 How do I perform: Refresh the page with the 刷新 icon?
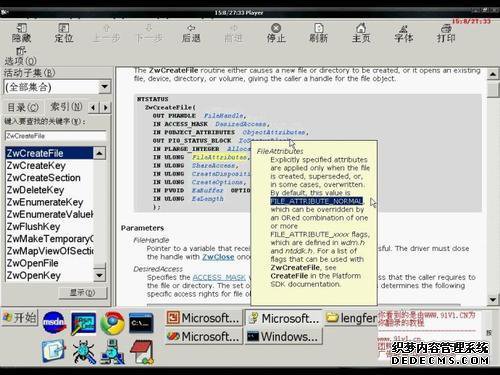[x=318, y=33]
